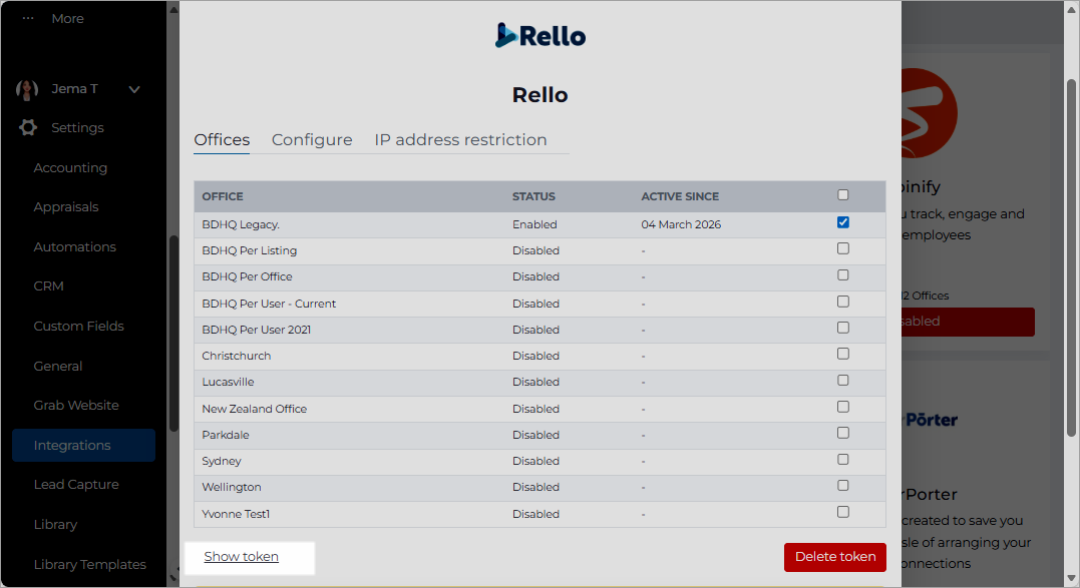
Task: Click the page scrollbar thumb at right edge
Action: pos(1071,258)
